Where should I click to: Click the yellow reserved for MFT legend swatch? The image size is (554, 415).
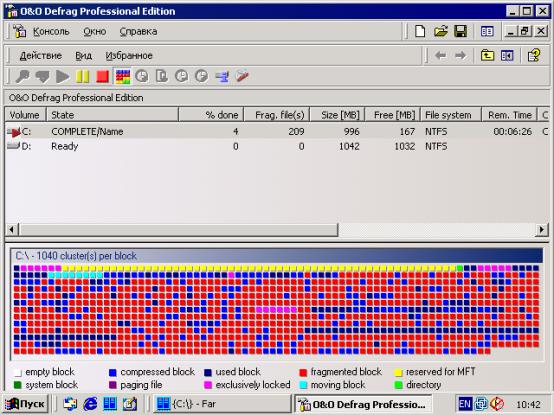pyautogui.click(x=398, y=373)
